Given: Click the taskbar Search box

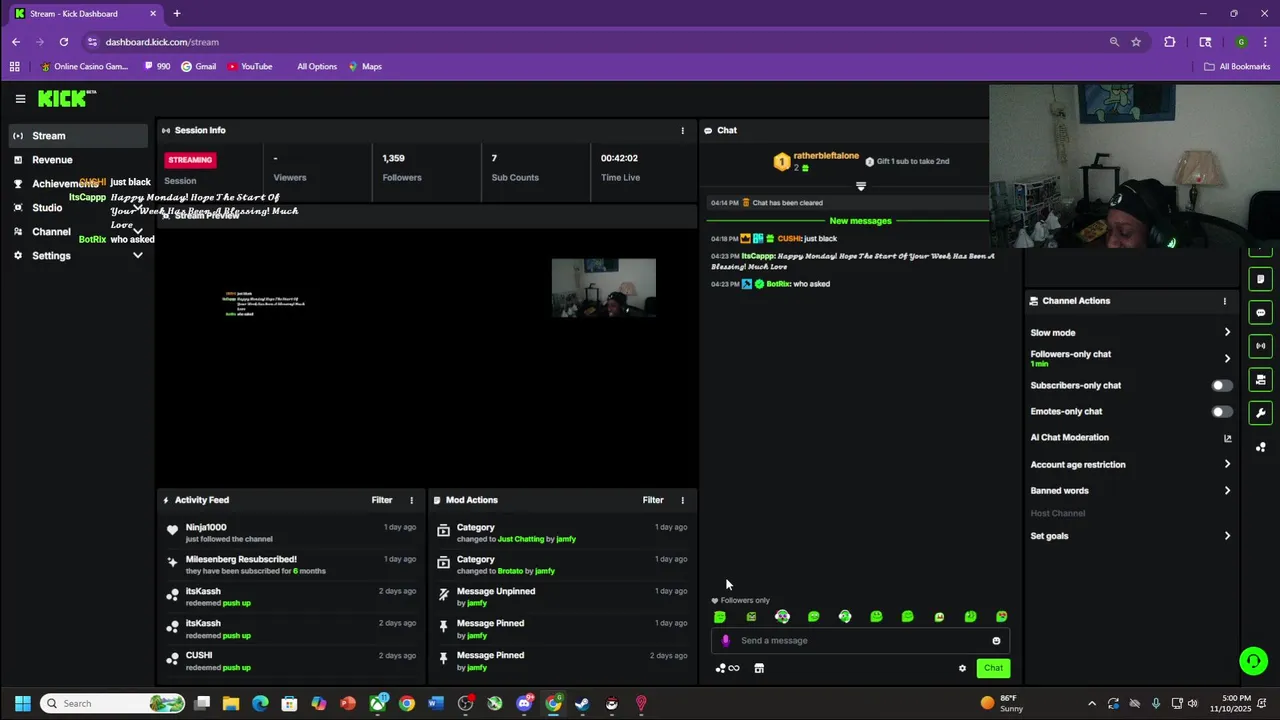Looking at the screenshot, I should [x=113, y=704].
